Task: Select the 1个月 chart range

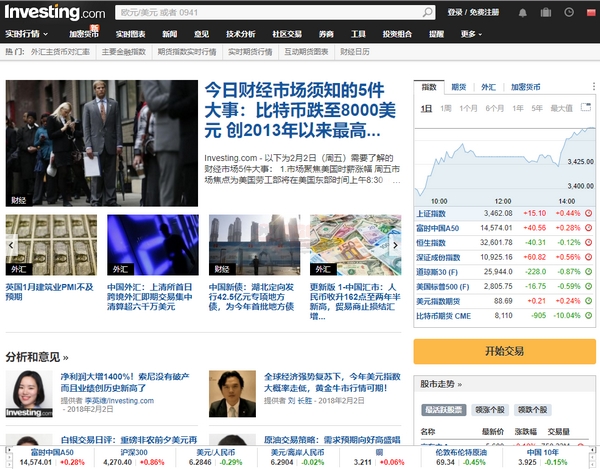Action: pyautogui.click(x=468, y=109)
